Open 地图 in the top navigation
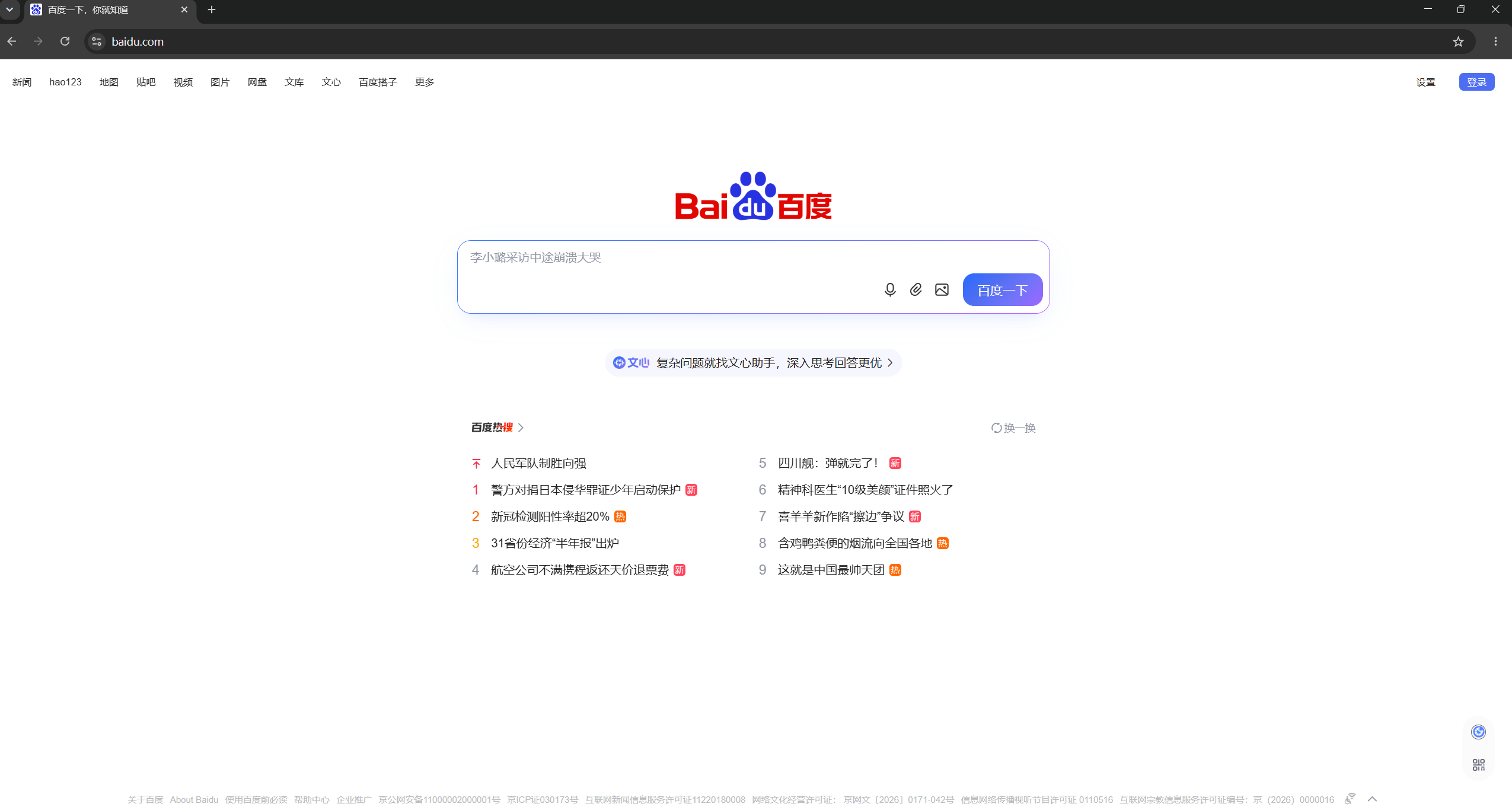 tap(109, 82)
